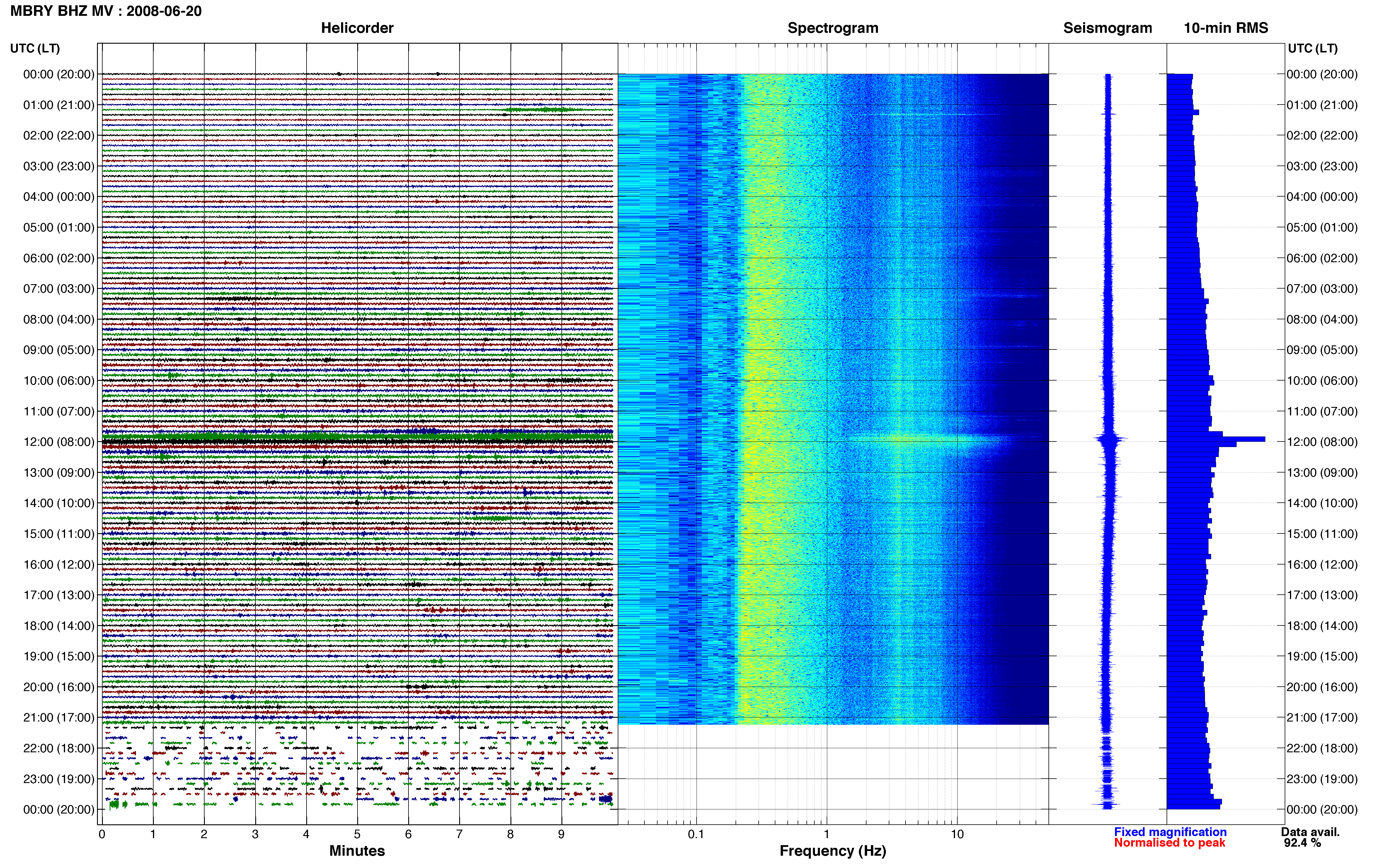The height and width of the screenshot is (868, 1389).
Task: Click the 01:00 (21:00) label beside the Helicorder
Action: coord(59,105)
